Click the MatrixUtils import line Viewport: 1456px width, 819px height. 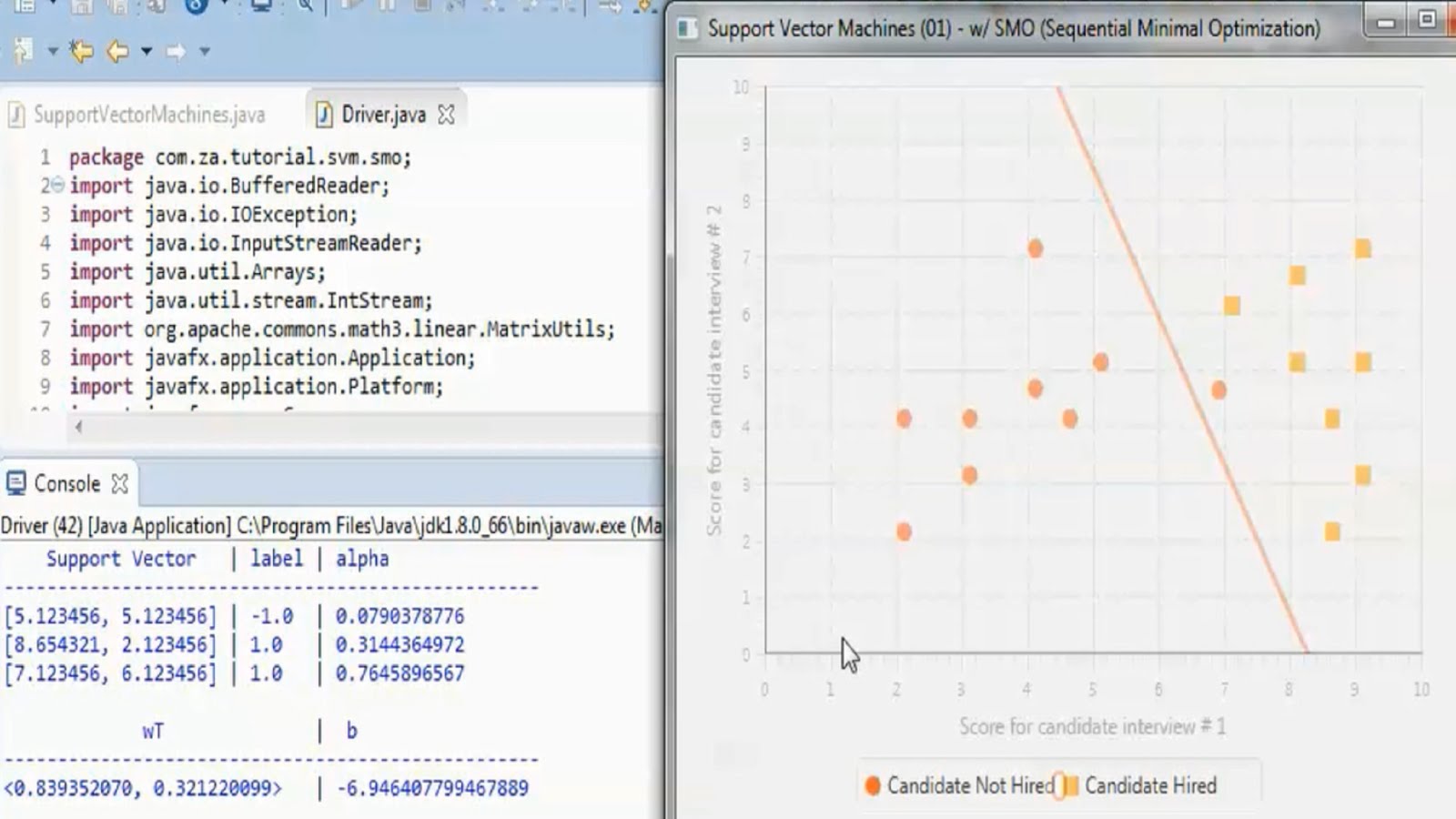click(x=342, y=329)
